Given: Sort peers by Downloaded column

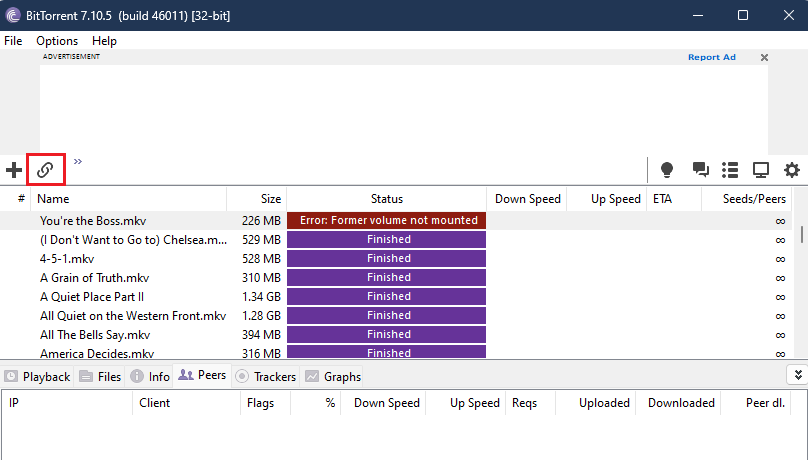Looking at the screenshot, I should tap(678, 403).
